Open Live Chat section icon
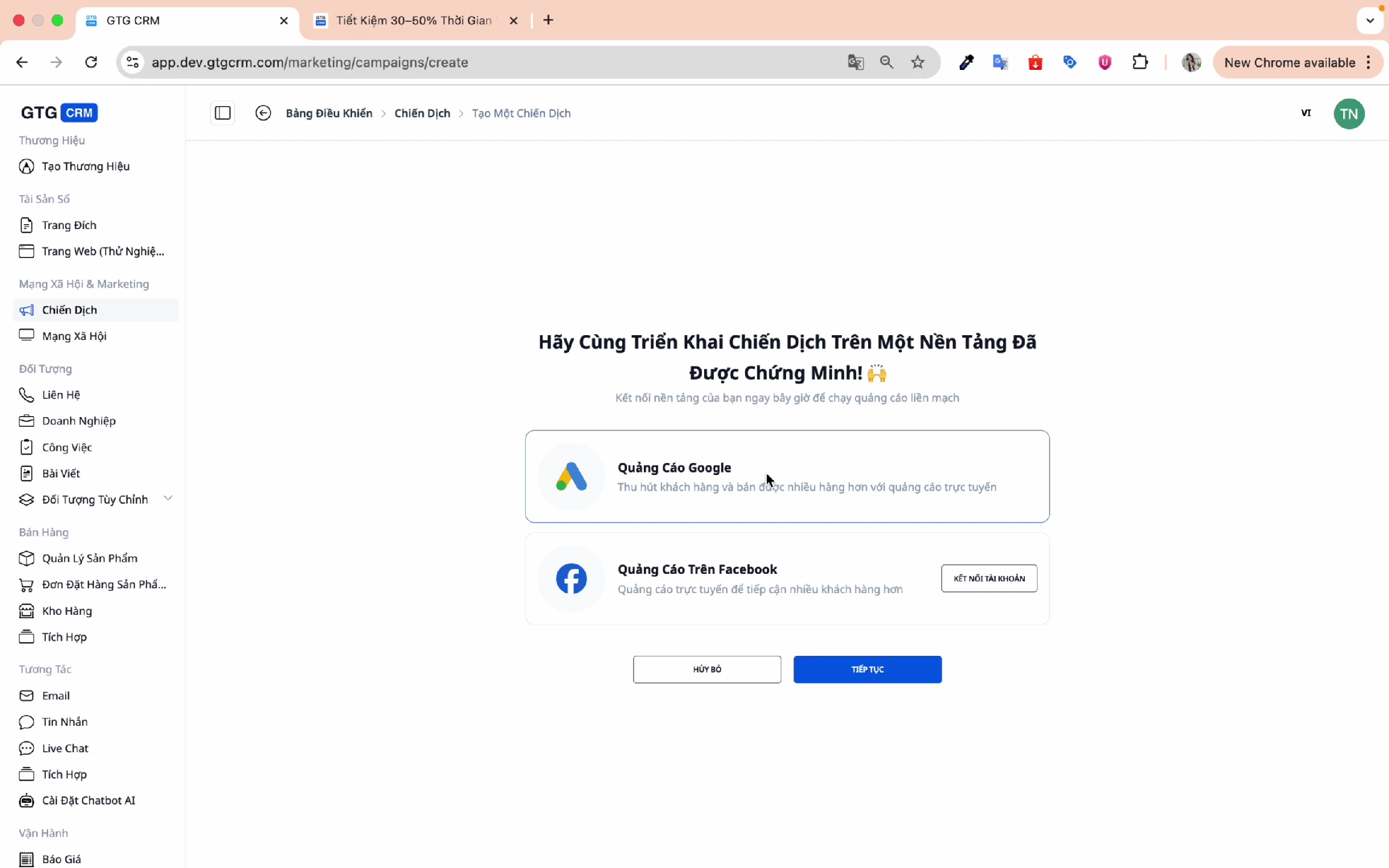 [x=27, y=748]
